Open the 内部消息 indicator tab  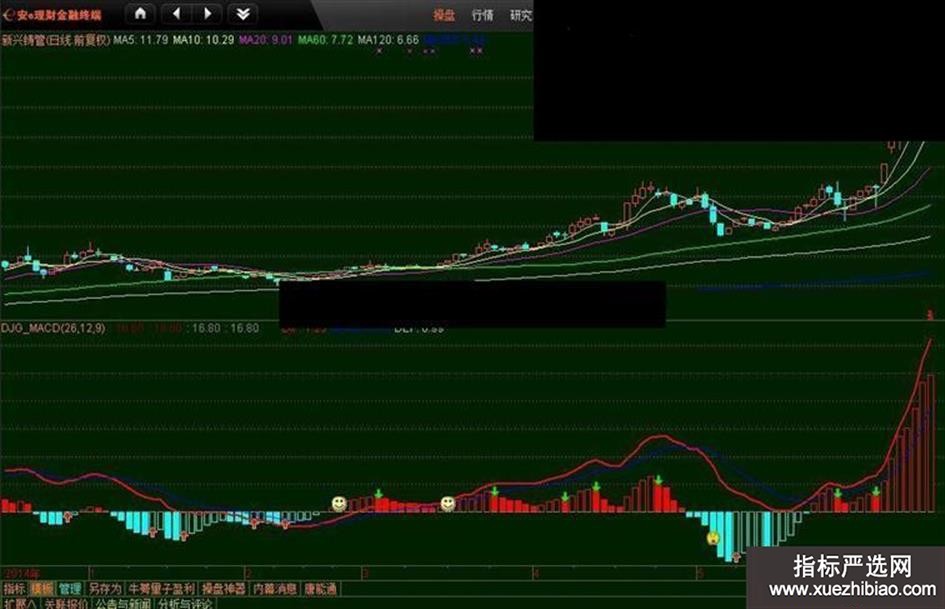275,588
